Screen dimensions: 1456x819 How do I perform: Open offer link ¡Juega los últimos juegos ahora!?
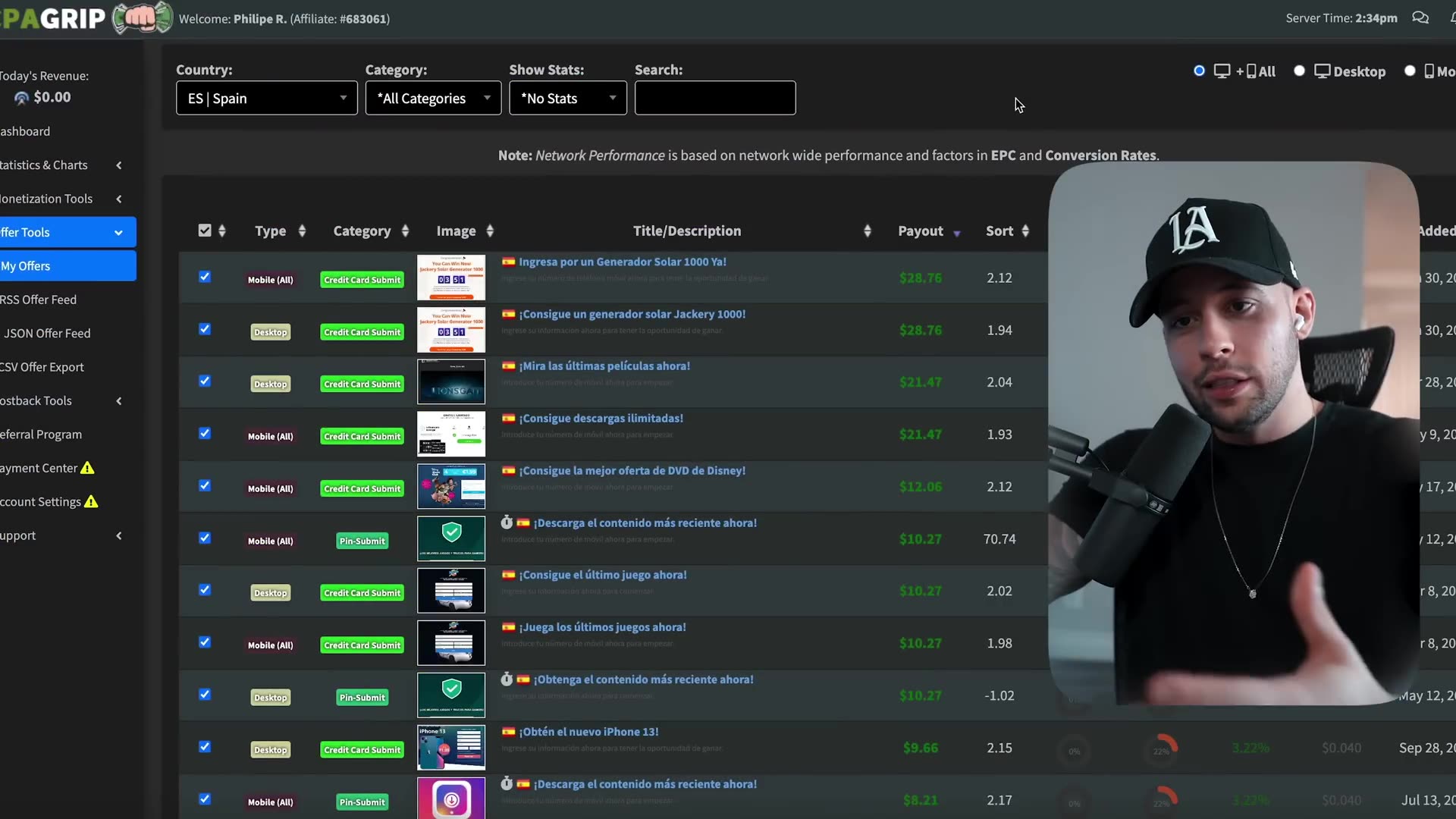602,627
